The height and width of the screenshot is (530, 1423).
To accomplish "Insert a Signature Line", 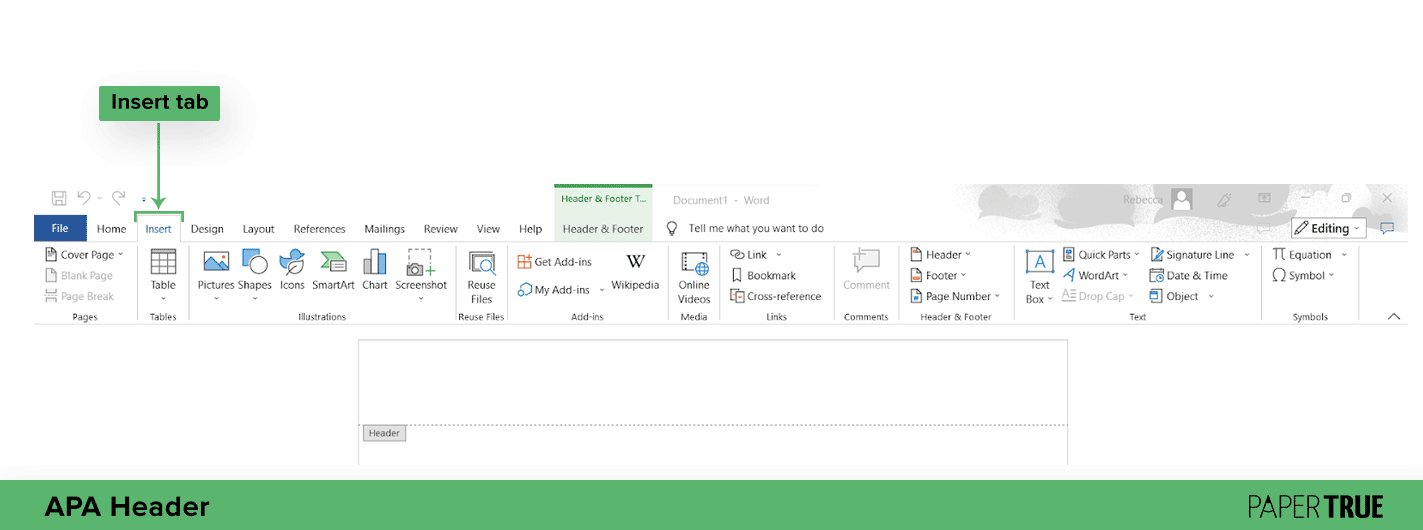I will [1192, 255].
